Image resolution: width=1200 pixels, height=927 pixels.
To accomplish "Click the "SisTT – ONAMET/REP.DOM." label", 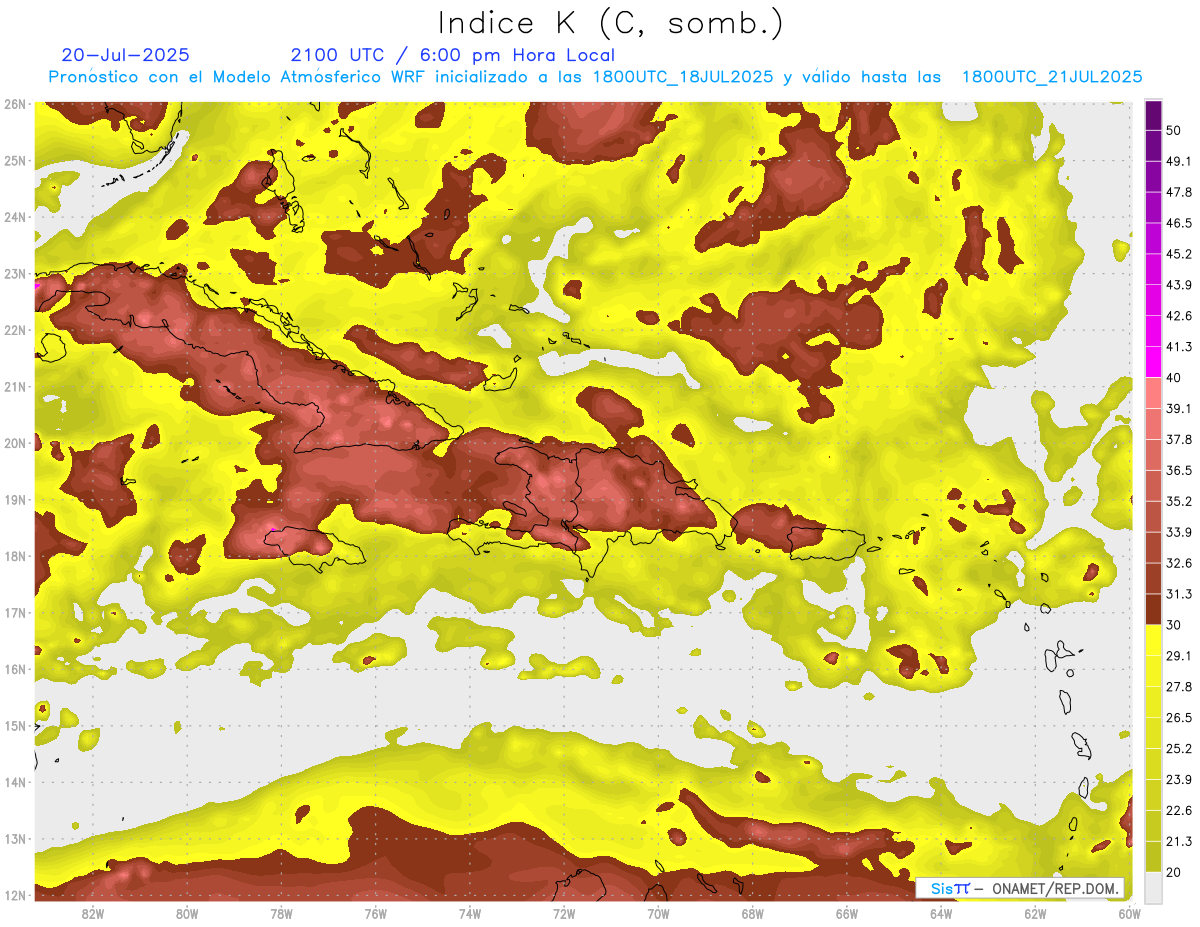I will click(1020, 888).
